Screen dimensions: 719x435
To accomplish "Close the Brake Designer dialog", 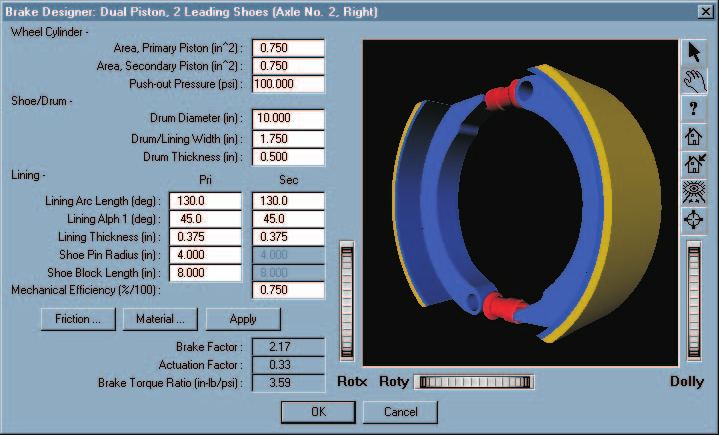I will pos(706,11).
